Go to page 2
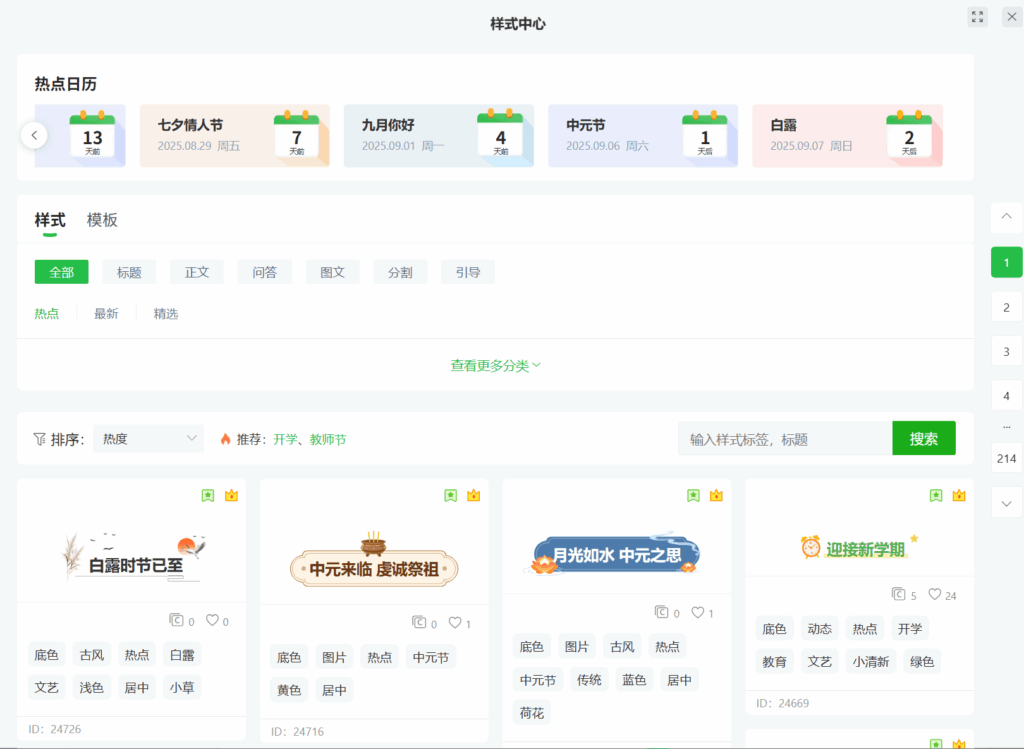Screen dimensions: 1024x749 (1006, 307)
